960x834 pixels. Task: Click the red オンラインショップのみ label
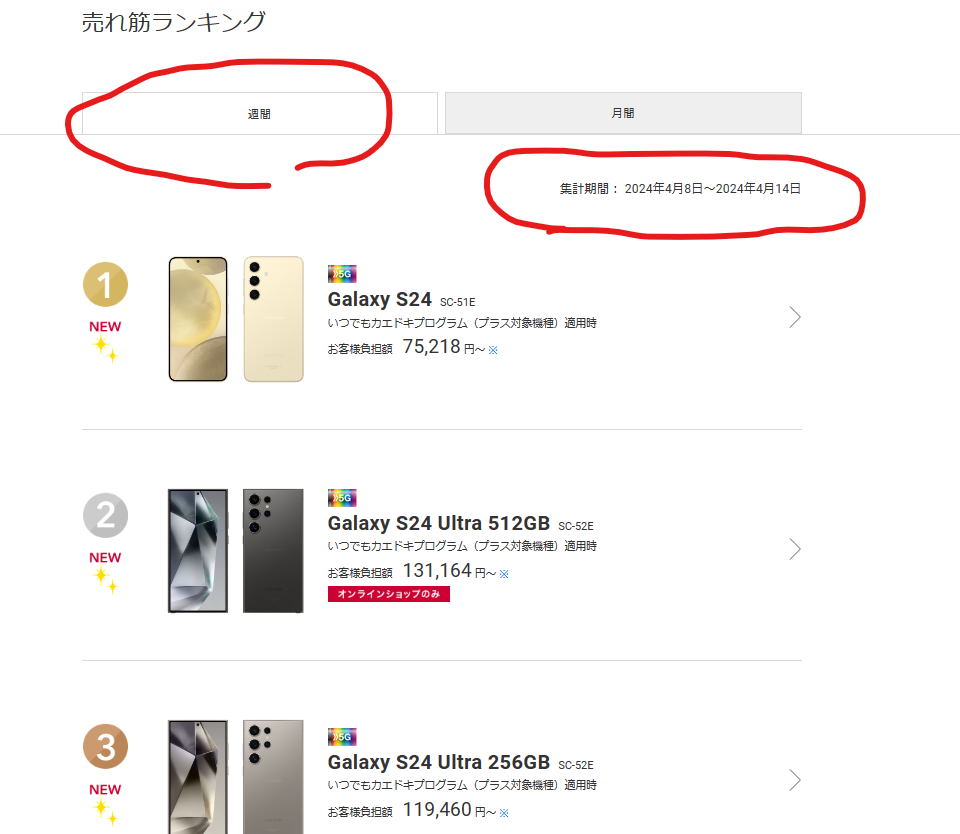coord(389,594)
